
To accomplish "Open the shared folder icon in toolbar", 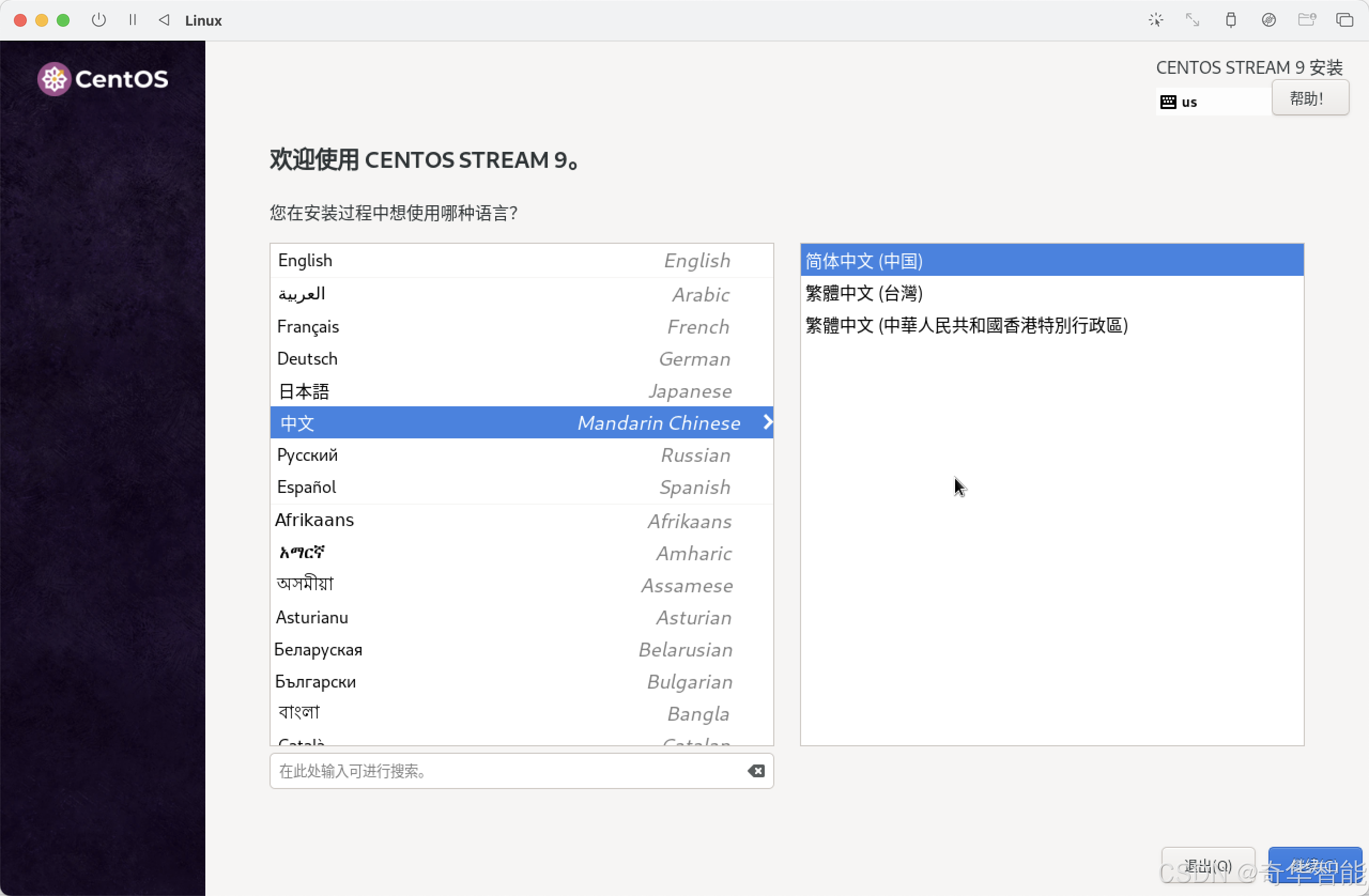I will [1306, 20].
